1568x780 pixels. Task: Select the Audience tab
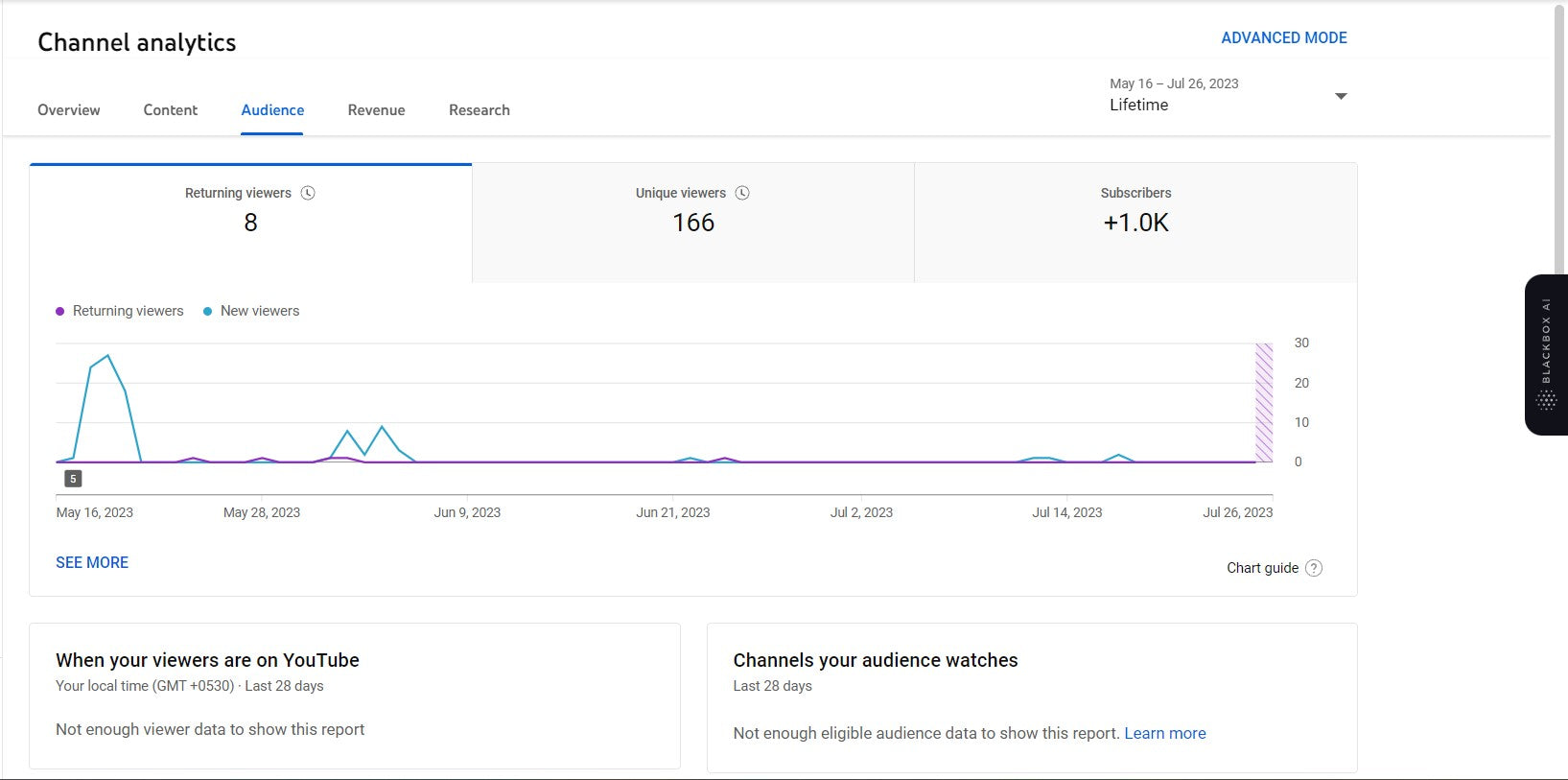click(272, 110)
